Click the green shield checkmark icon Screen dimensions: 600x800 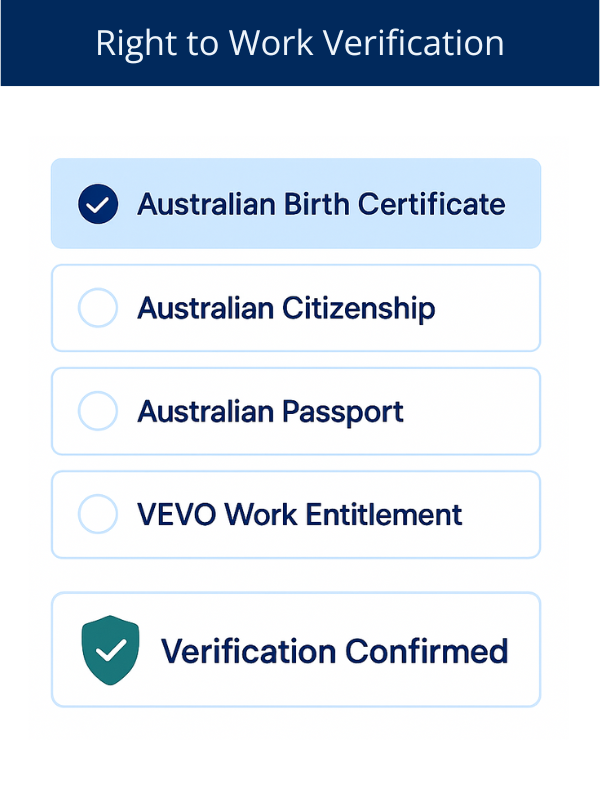coord(110,650)
